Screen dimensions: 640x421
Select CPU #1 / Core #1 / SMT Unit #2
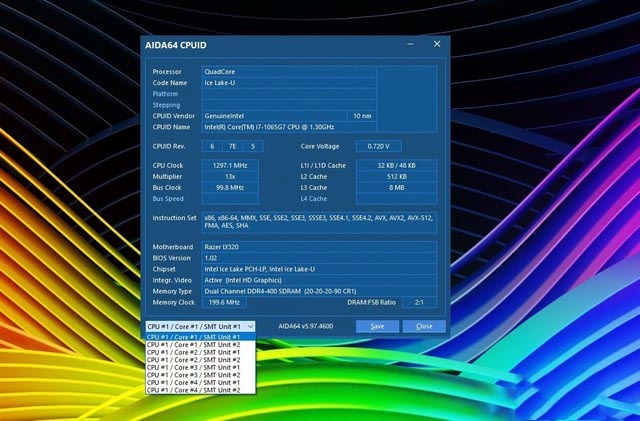tap(200, 345)
